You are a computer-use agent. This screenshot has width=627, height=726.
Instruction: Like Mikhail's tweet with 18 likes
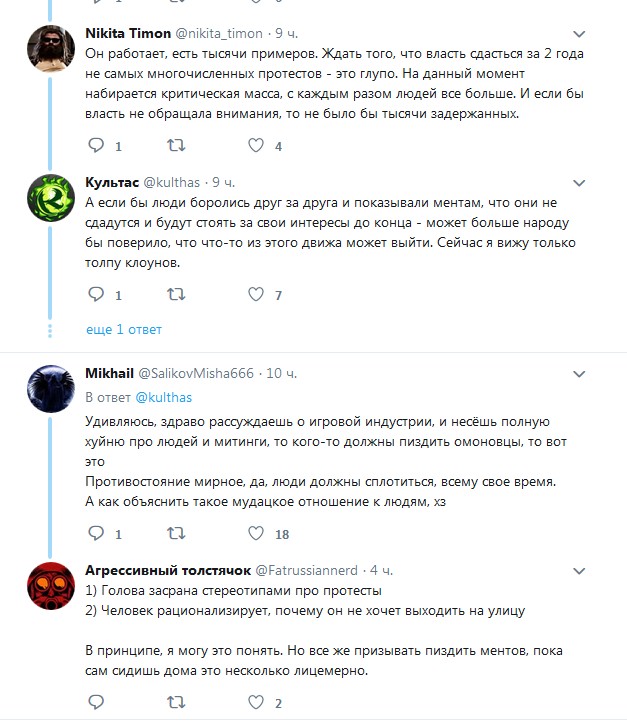pos(255,534)
